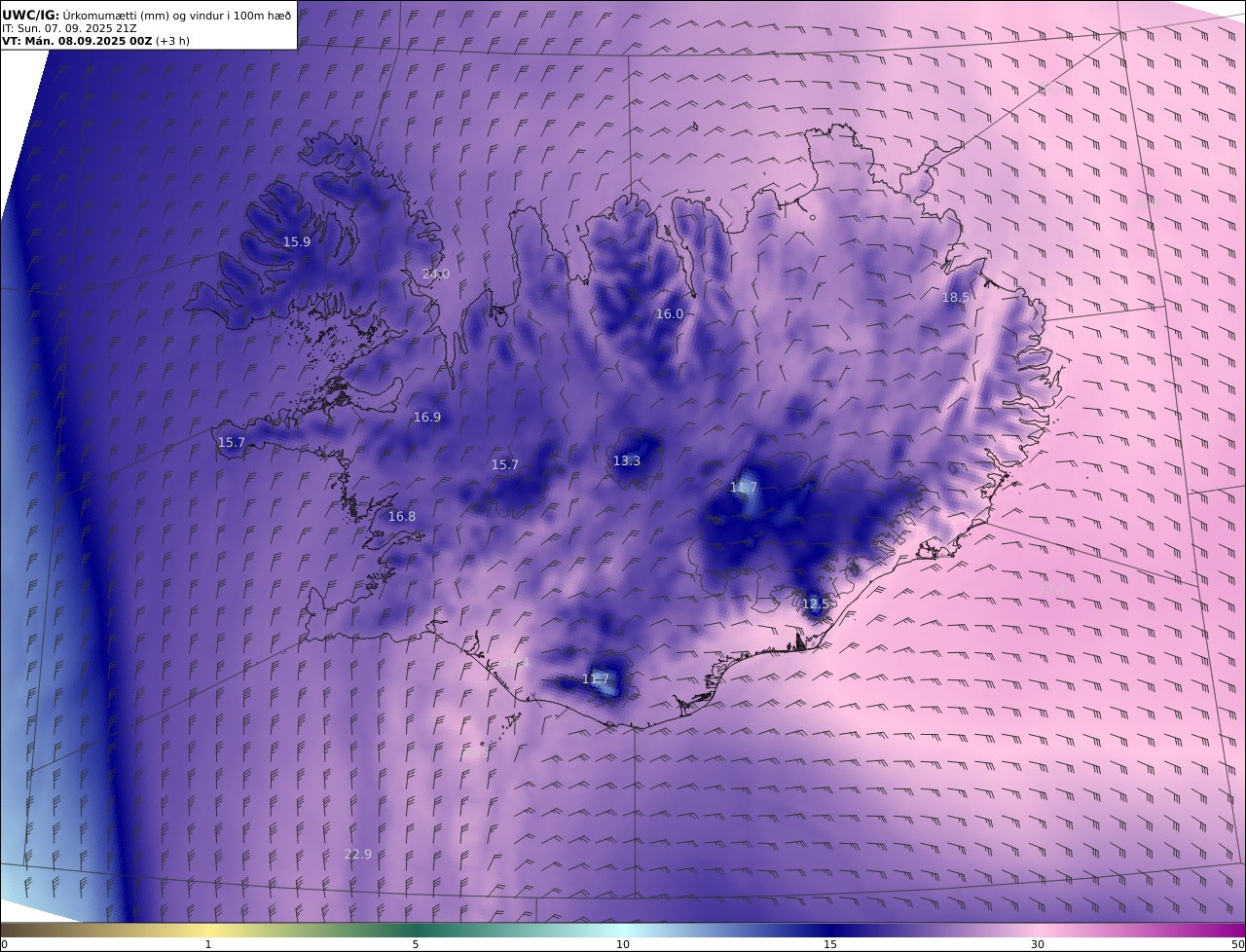The width and height of the screenshot is (1246, 952).
Task: Click the light cyan colorbar segment above 10
Action: click(623, 930)
